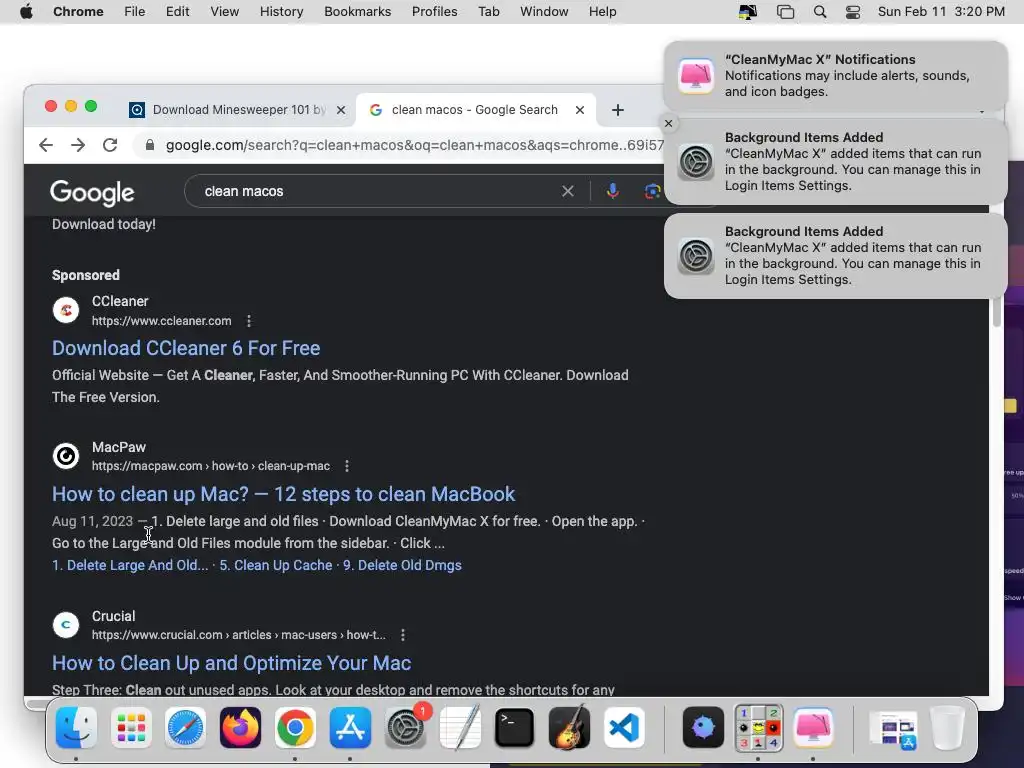This screenshot has height=768, width=1024.
Task: Open the Minesweeper app in the dock
Action: tap(758, 728)
